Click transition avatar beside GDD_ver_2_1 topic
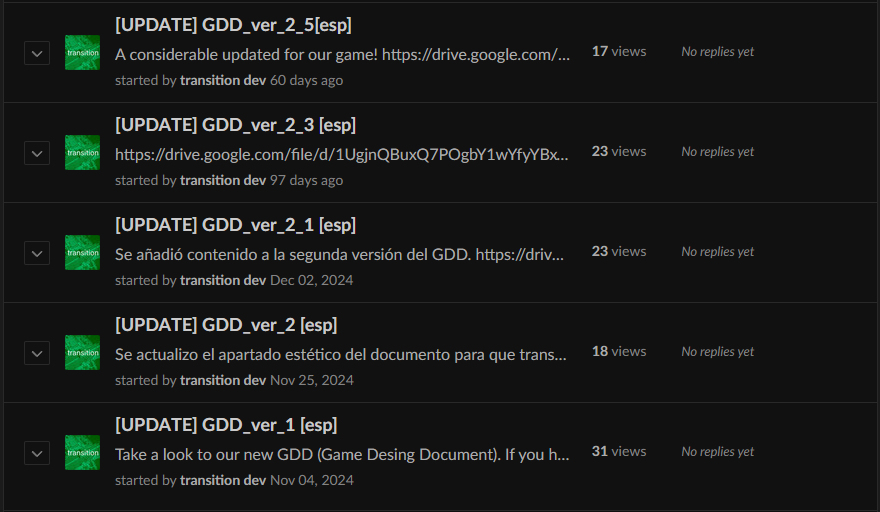The height and width of the screenshot is (512, 880). coord(82,253)
